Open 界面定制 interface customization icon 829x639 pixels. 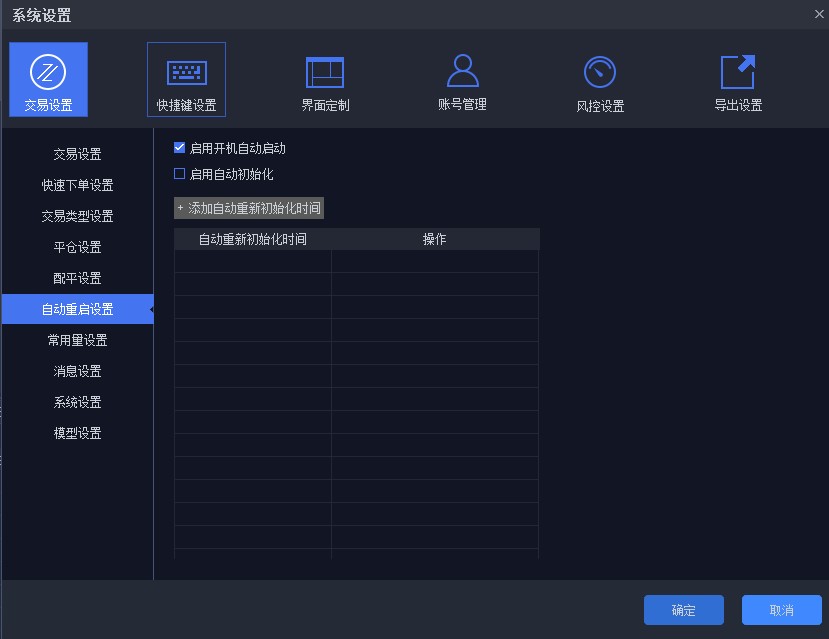click(x=324, y=79)
